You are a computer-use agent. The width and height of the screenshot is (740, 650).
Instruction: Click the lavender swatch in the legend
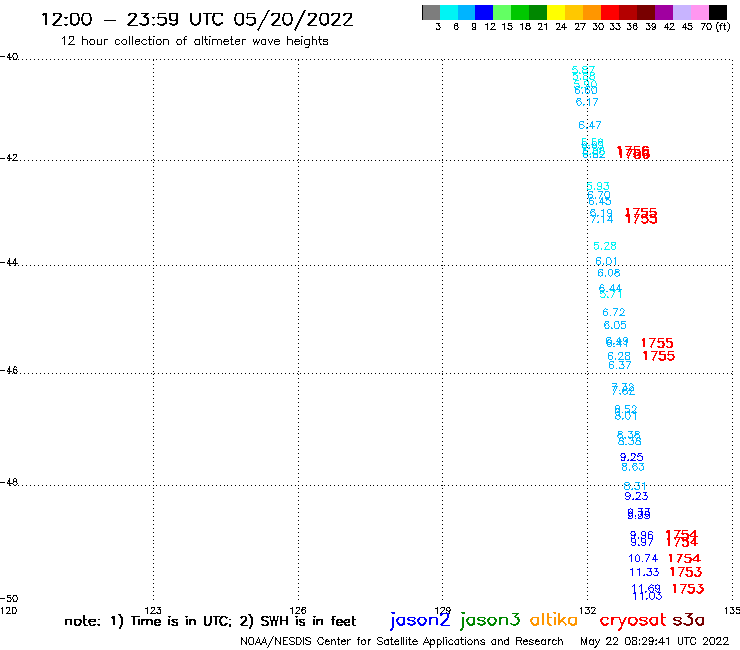(682, 12)
